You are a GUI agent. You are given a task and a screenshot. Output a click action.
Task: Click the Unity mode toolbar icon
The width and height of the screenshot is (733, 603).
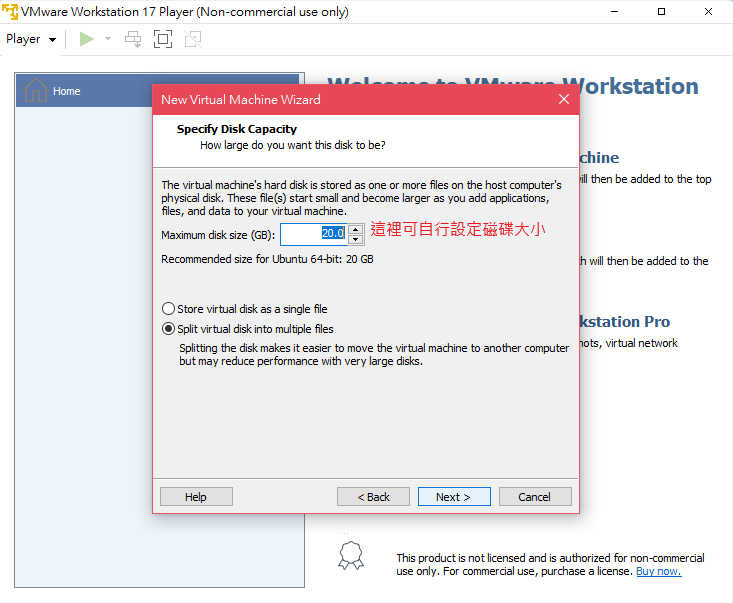tap(193, 39)
